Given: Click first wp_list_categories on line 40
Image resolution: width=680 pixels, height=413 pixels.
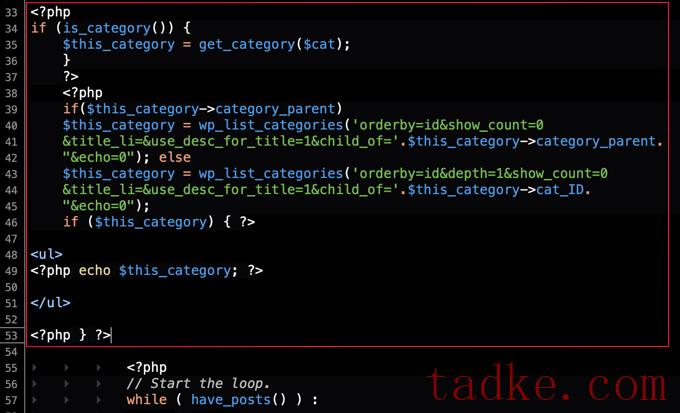Looking at the screenshot, I should (x=271, y=126).
